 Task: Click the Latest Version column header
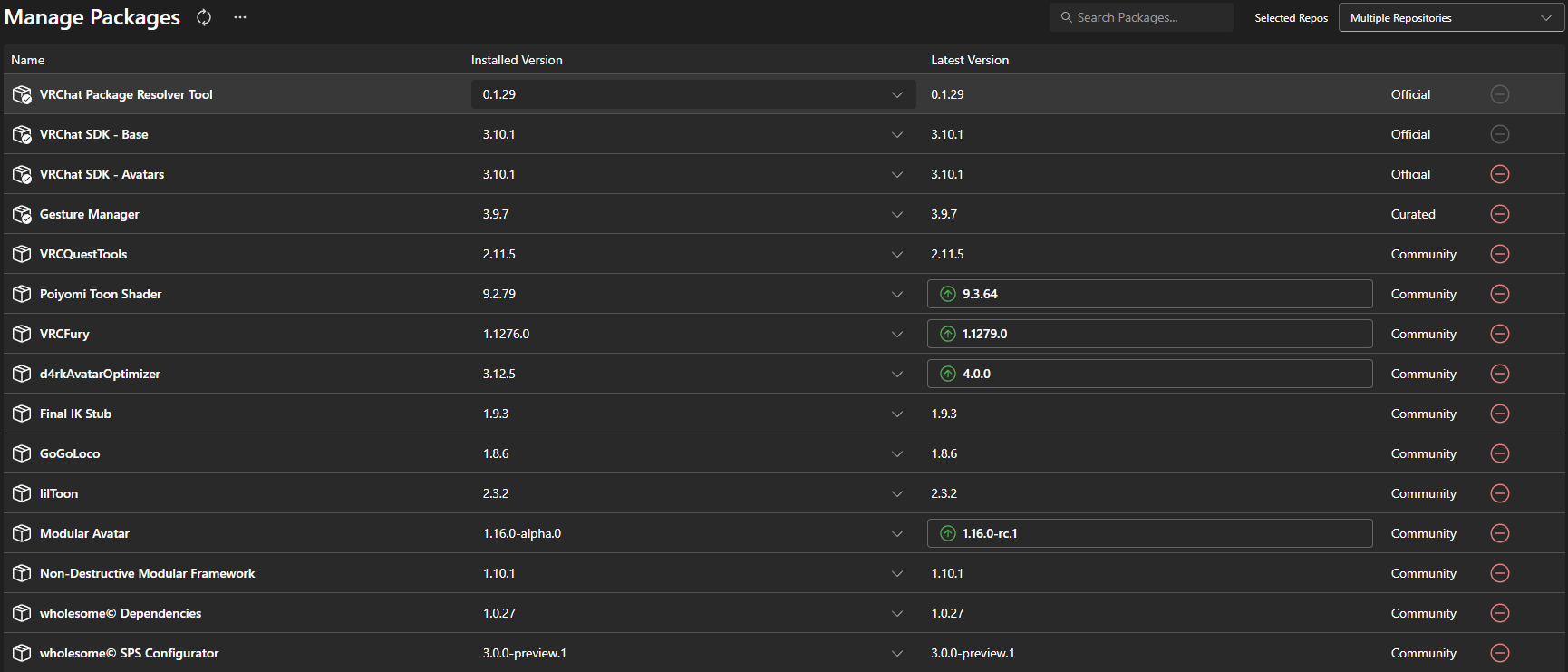coord(970,60)
